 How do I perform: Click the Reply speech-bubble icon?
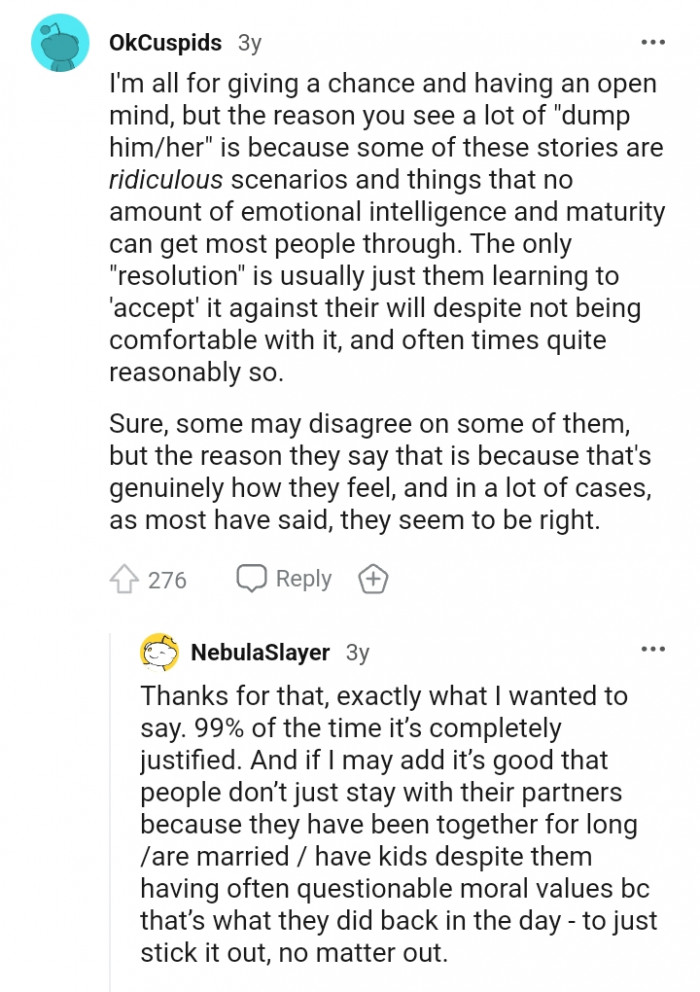point(251,578)
